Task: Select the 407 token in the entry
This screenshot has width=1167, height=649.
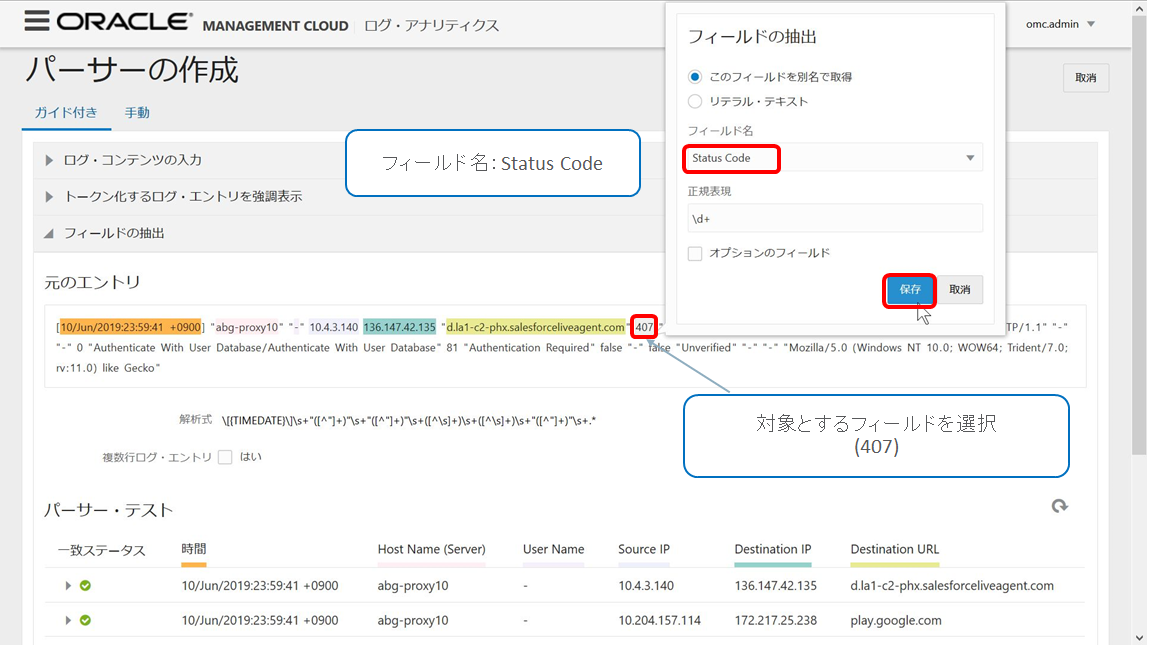Action: pyautogui.click(x=644, y=327)
